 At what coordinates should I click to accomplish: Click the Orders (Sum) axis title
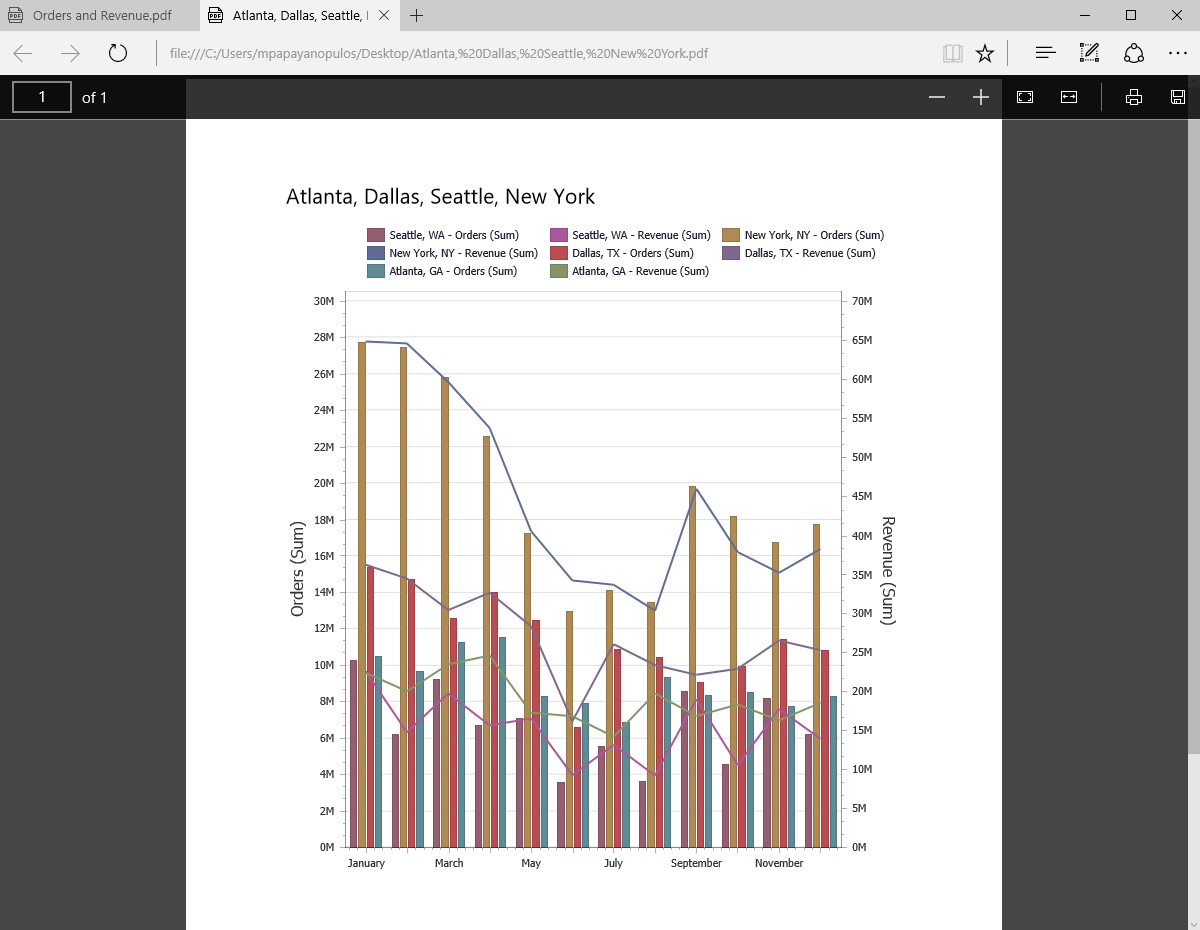click(298, 568)
